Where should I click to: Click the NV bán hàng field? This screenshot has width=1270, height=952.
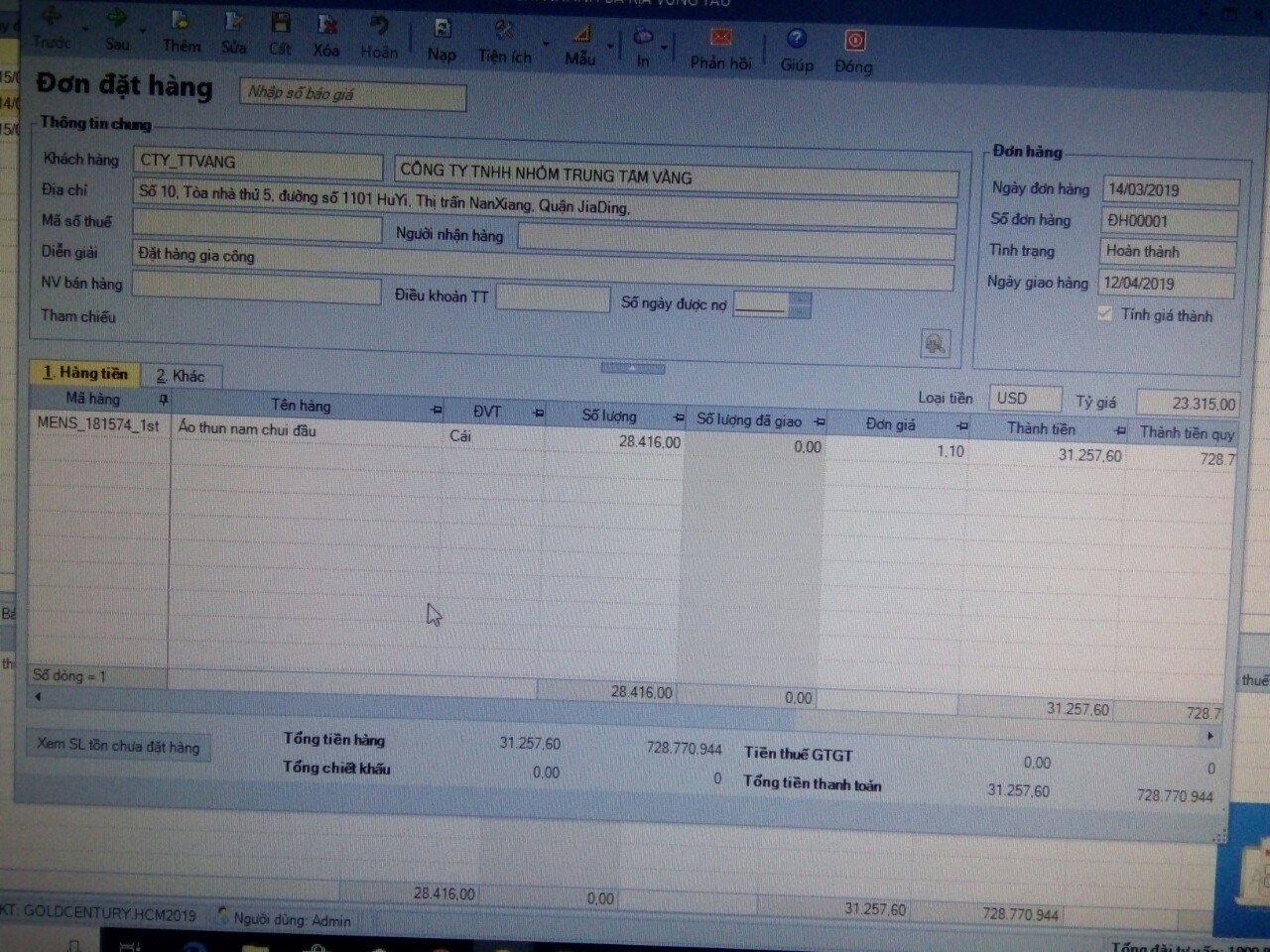click(256, 289)
